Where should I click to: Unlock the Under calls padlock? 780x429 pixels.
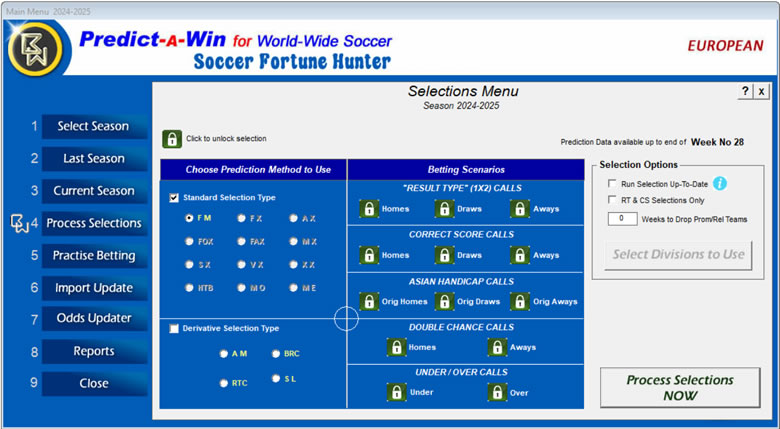[x=396, y=393]
